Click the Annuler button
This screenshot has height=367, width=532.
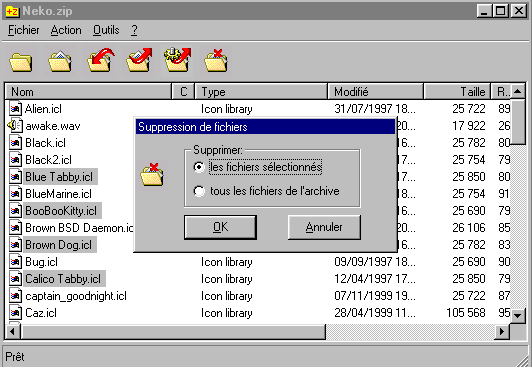point(324,227)
